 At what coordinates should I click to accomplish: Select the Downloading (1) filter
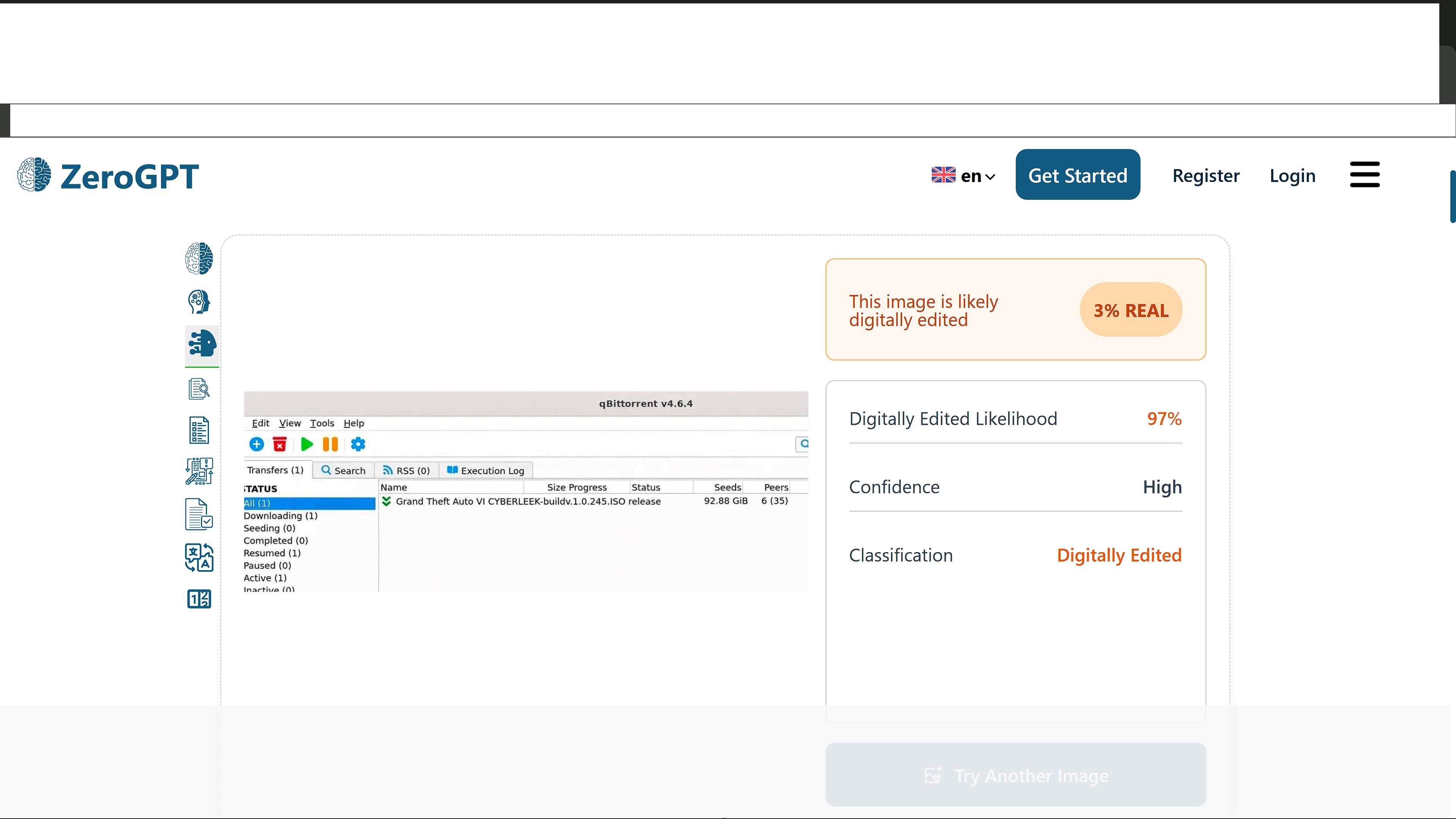[280, 516]
